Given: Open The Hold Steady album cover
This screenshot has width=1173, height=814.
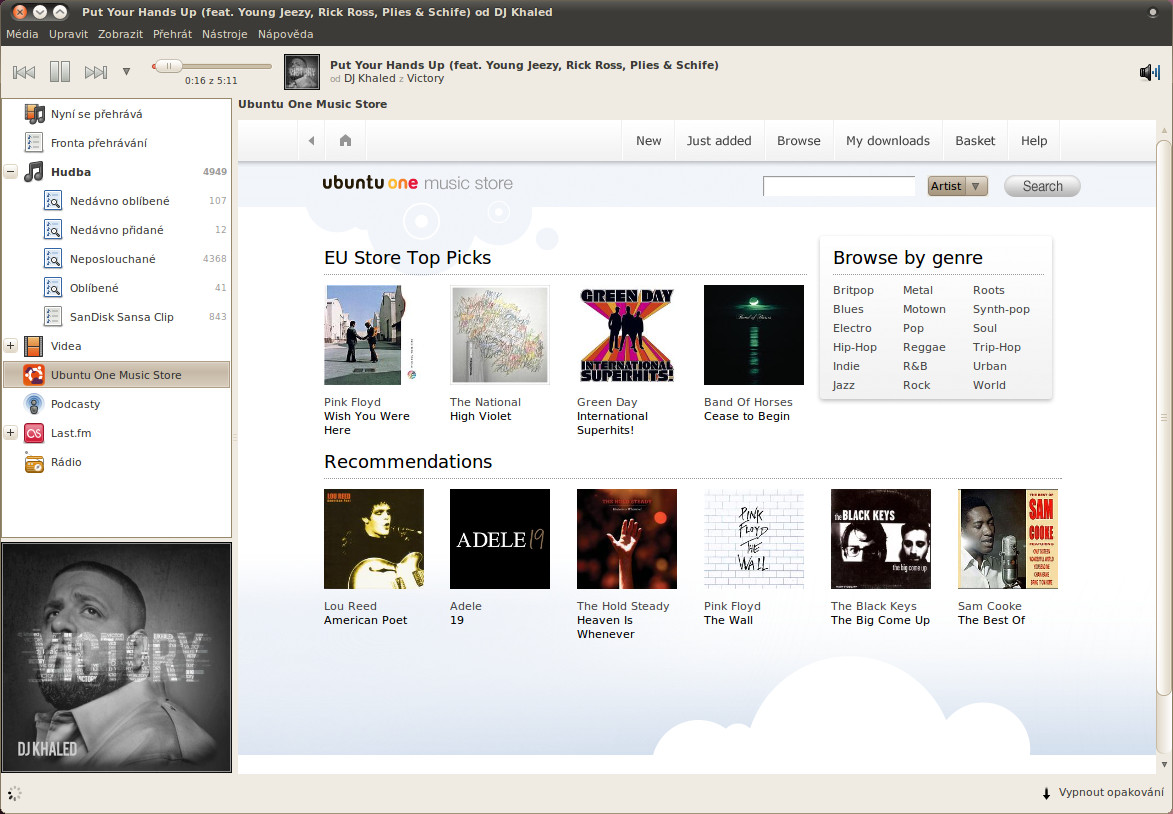Looking at the screenshot, I should 627,539.
